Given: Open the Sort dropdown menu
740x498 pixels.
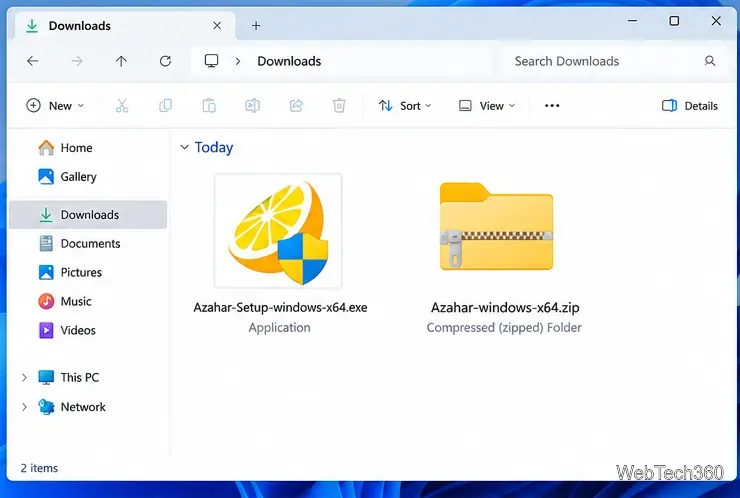Looking at the screenshot, I should (x=405, y=106).
